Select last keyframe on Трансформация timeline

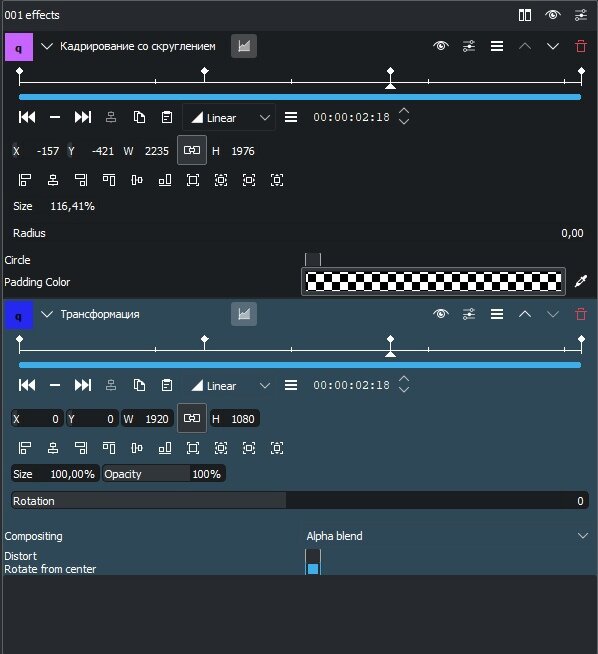pyautogui.click(x=581, y=339)
